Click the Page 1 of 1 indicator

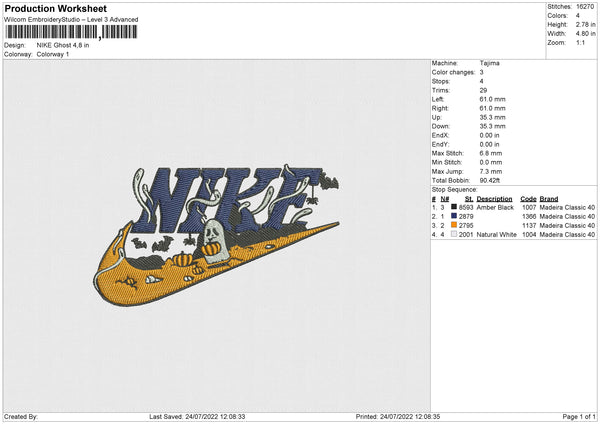579,417
